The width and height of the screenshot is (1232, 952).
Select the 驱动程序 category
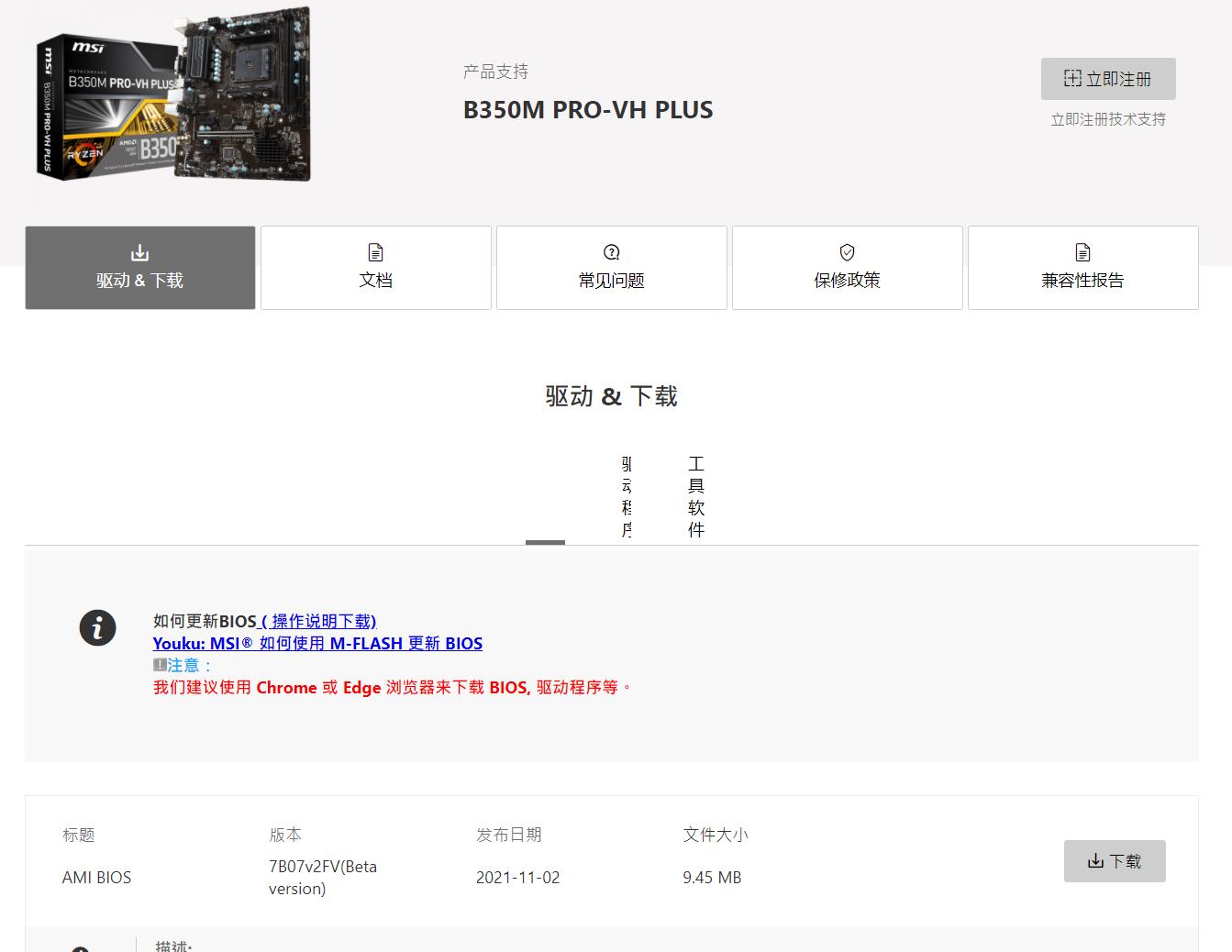(x=628, y=495)
